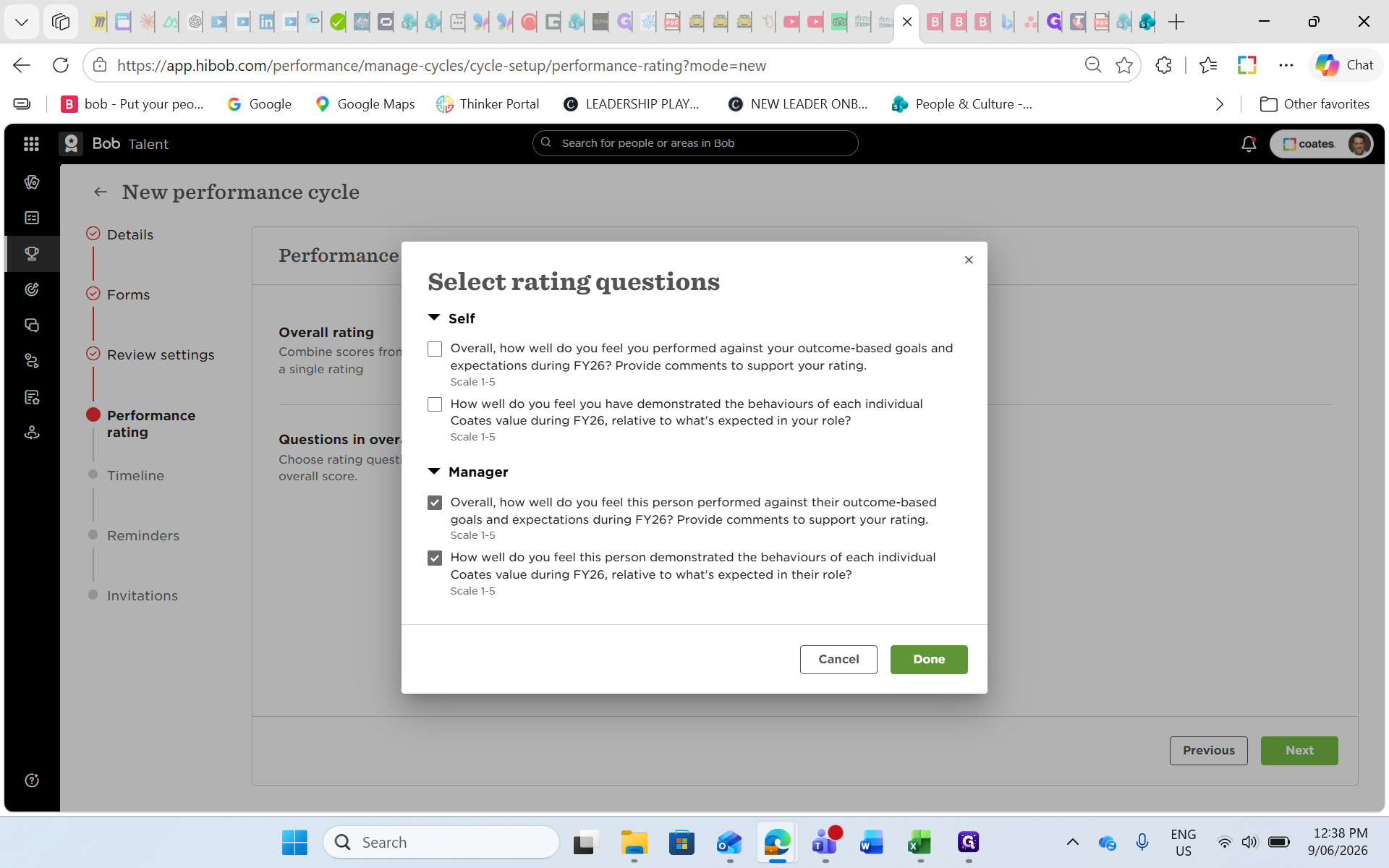Image resolution: width=1389 pixels, height=868 pixels.
Task: Open the Google Maps bookmark
Action: click(x=365, y=104)
